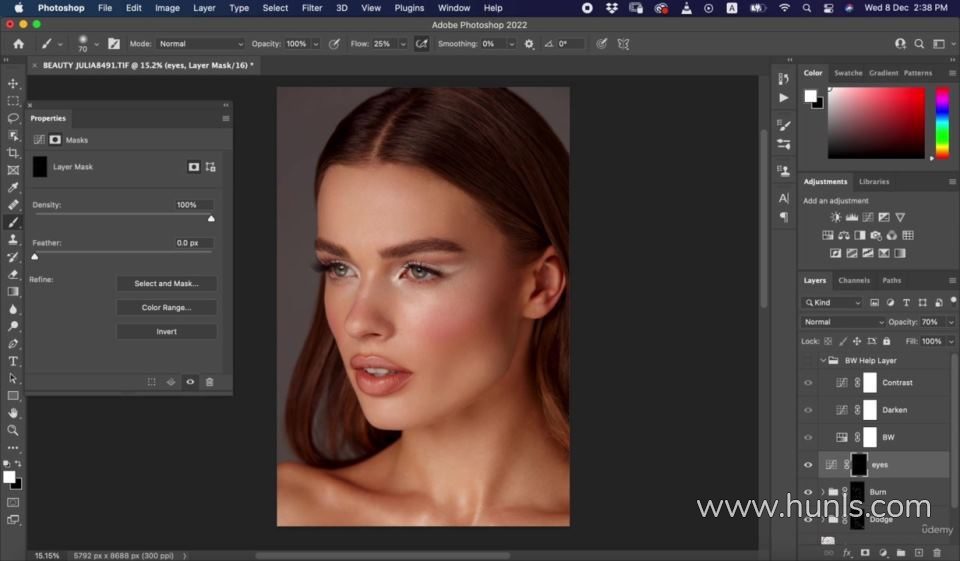This screenshot has height=561, width=960.
Task: Click the vertical hue spectrum slider
Action: pyautogui.click(x=941, y=122)
